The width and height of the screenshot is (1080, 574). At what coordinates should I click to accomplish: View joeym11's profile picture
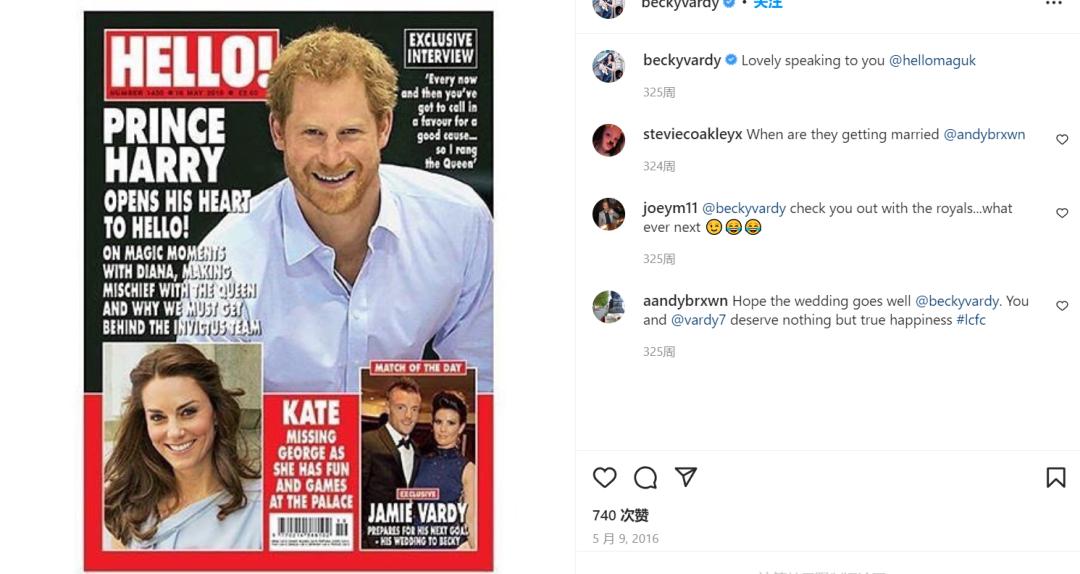pyautogui.click(x=609, y=214)
